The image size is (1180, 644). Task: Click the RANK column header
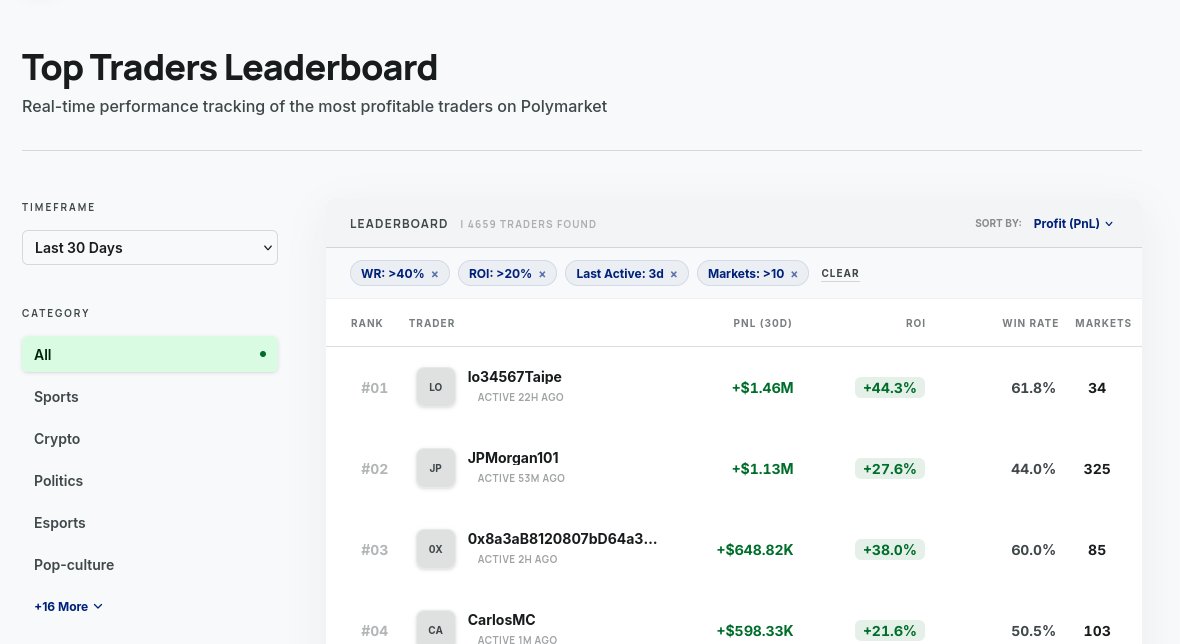(x=366, y=324)
